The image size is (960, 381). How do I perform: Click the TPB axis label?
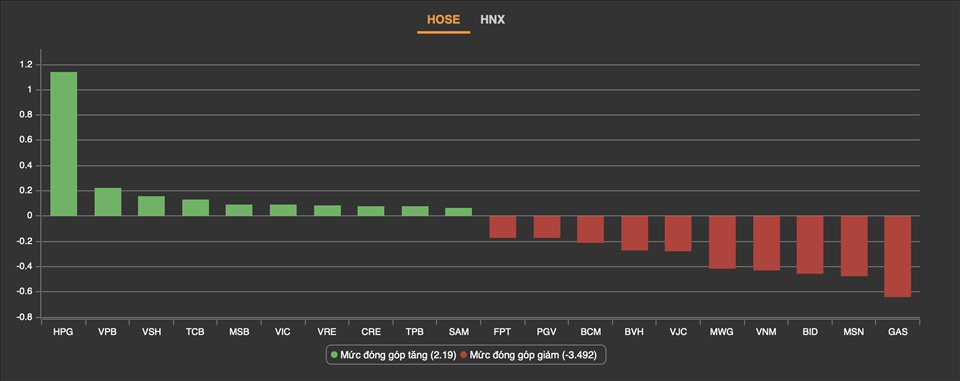click(415, 332)
